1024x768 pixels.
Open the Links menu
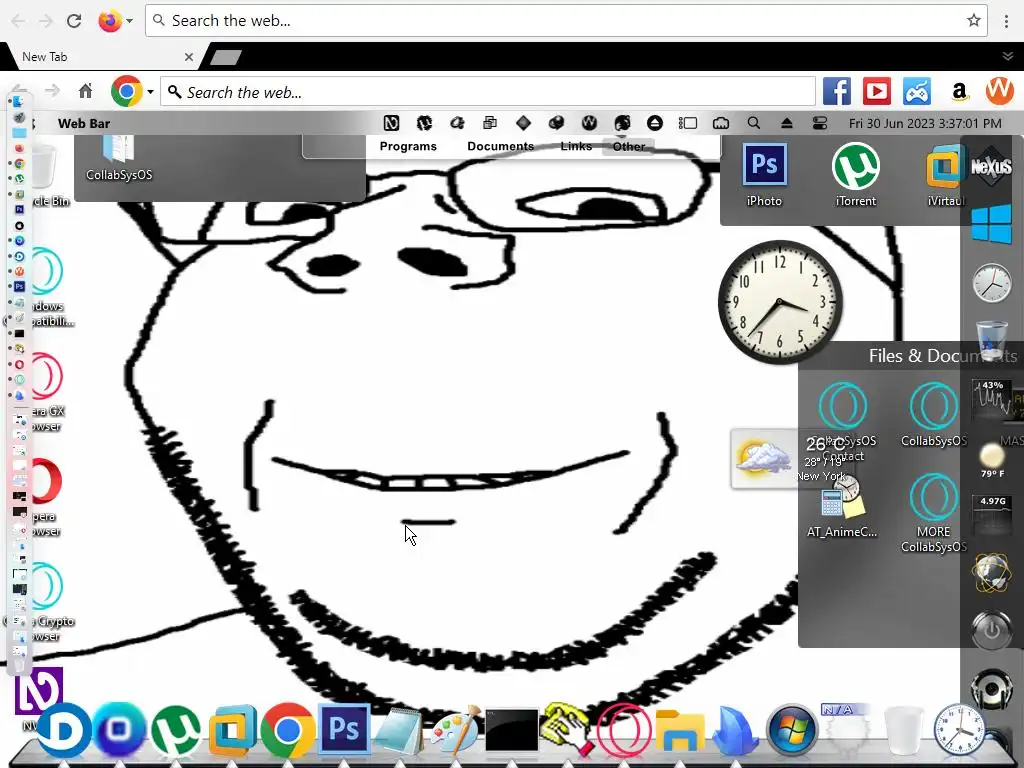point(576,146)
